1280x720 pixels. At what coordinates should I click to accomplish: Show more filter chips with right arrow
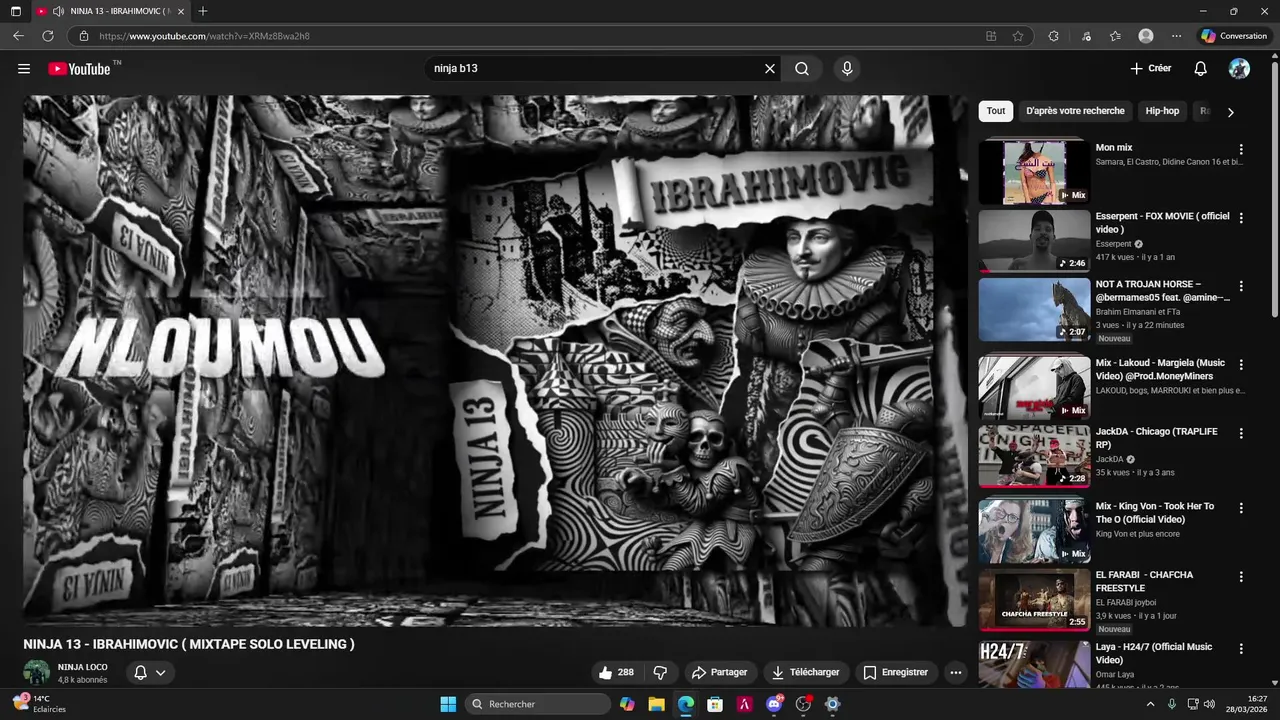tap(1231, 112)
